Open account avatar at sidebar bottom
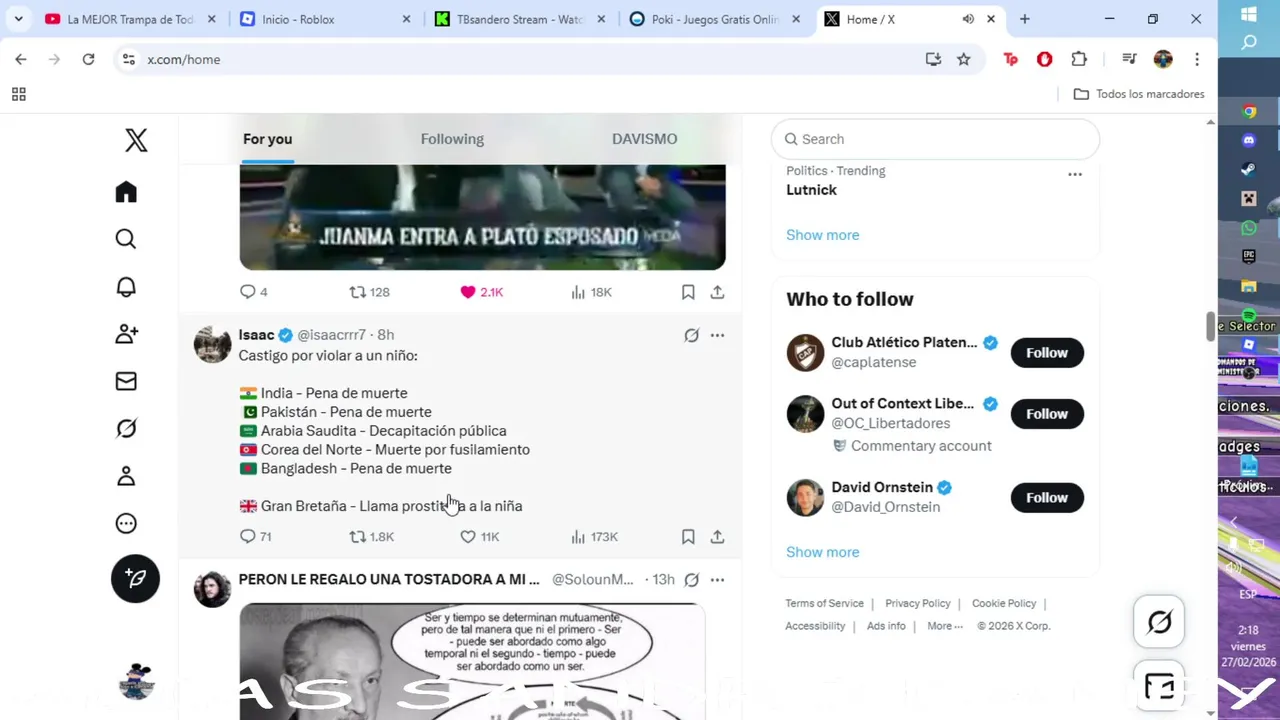Image resolution: width=1280 pixels, height=720 pixels. point(136,682)
